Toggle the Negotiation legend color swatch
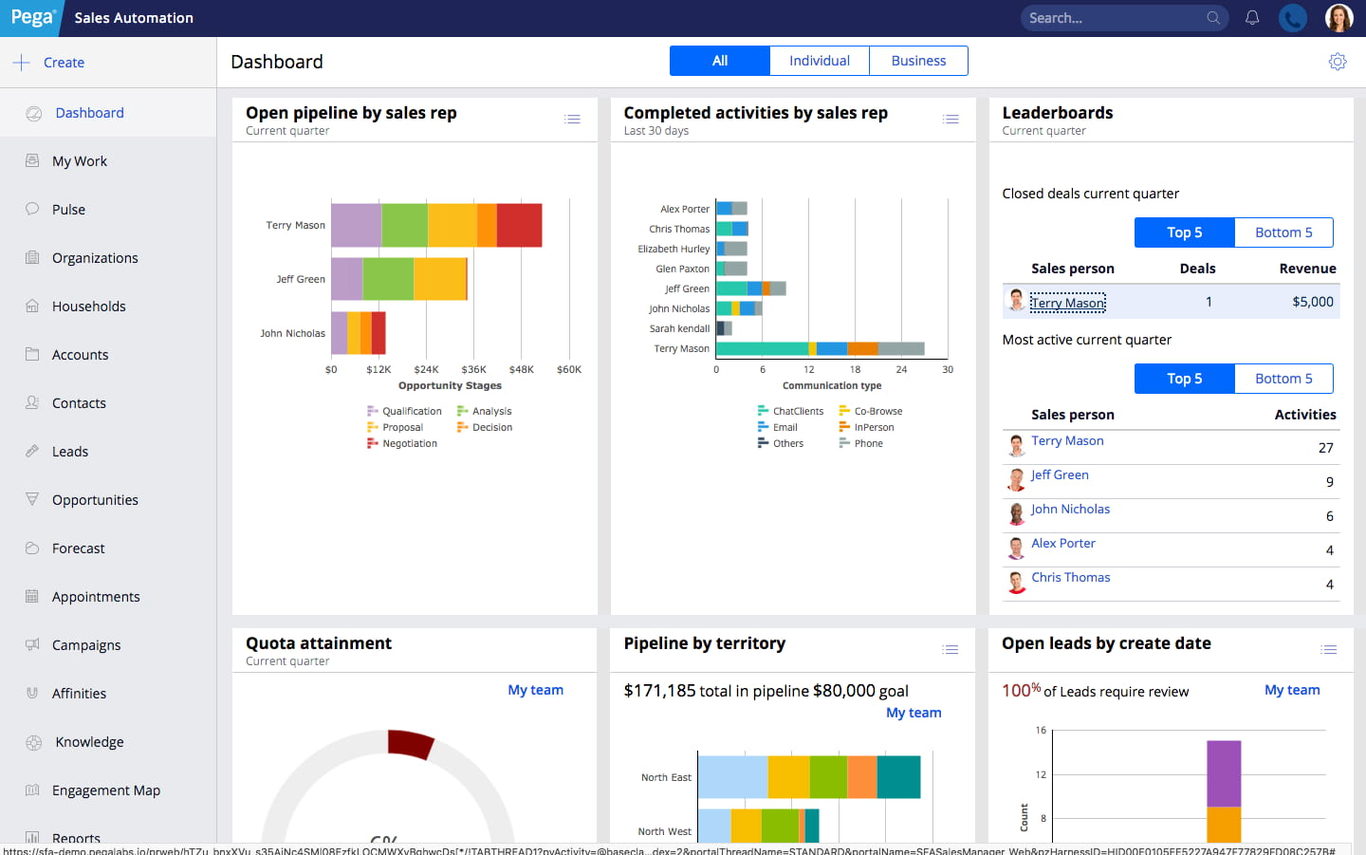This screenshot has height=855, width=1366. pos(373,443)
